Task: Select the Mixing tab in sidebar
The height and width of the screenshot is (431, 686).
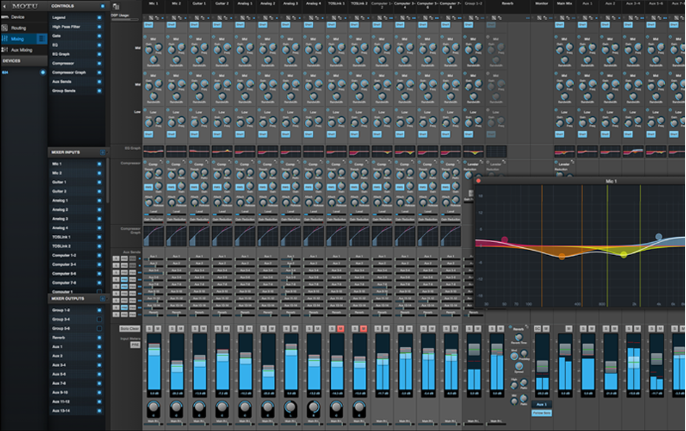Action: click(x=19, y=39)
